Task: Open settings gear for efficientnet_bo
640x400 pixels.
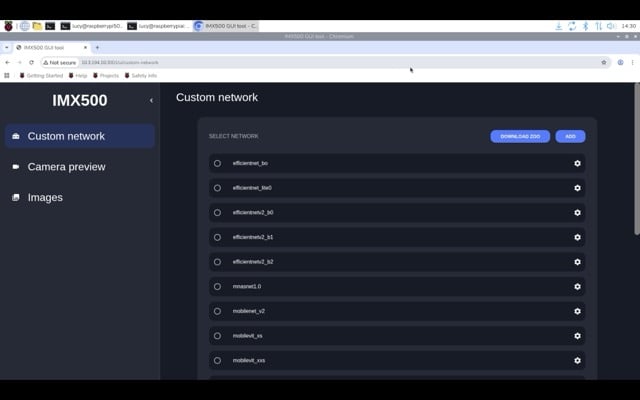Action: [x=577, y=163]
